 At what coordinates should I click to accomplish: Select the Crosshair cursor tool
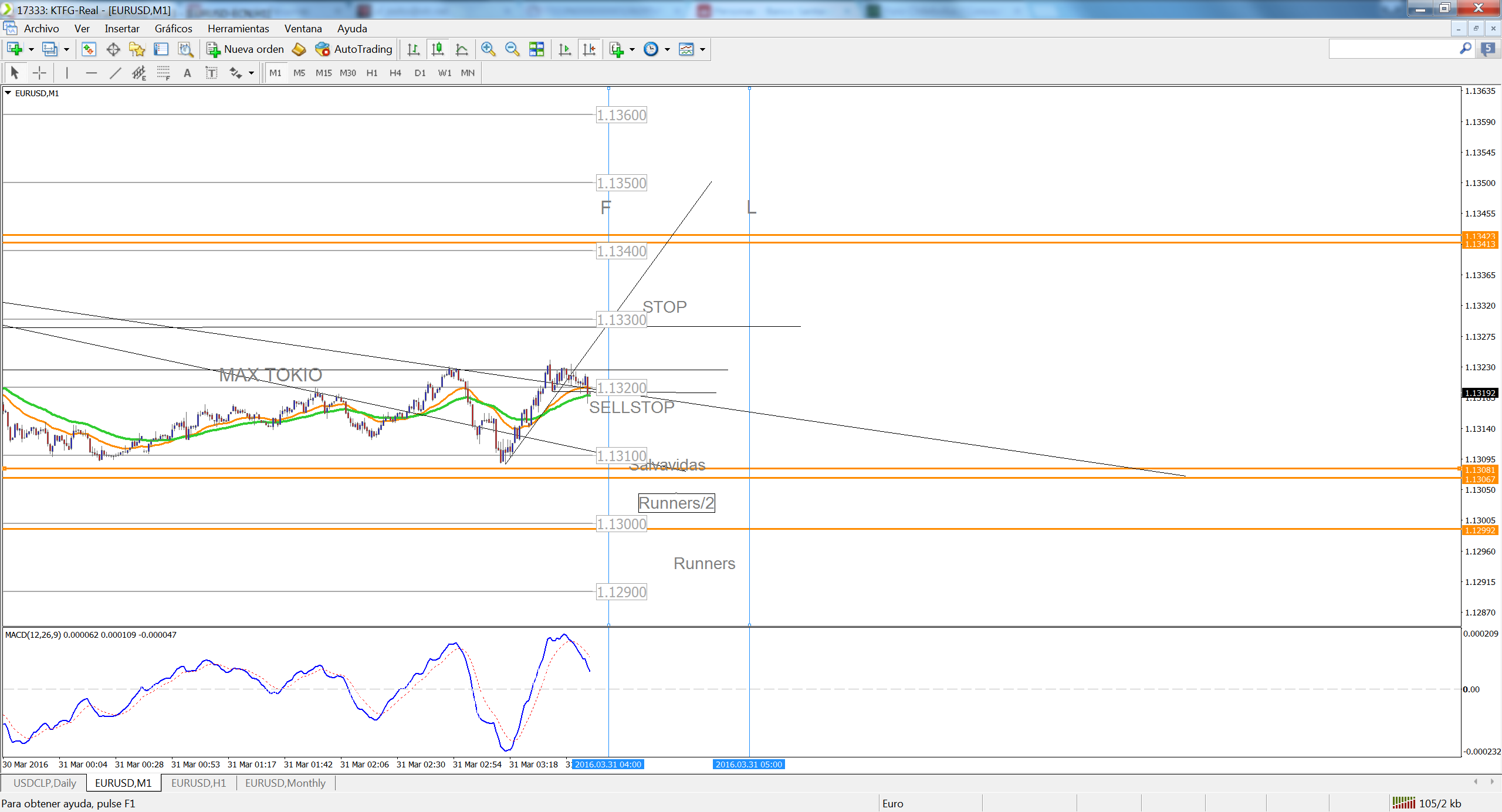39,73
